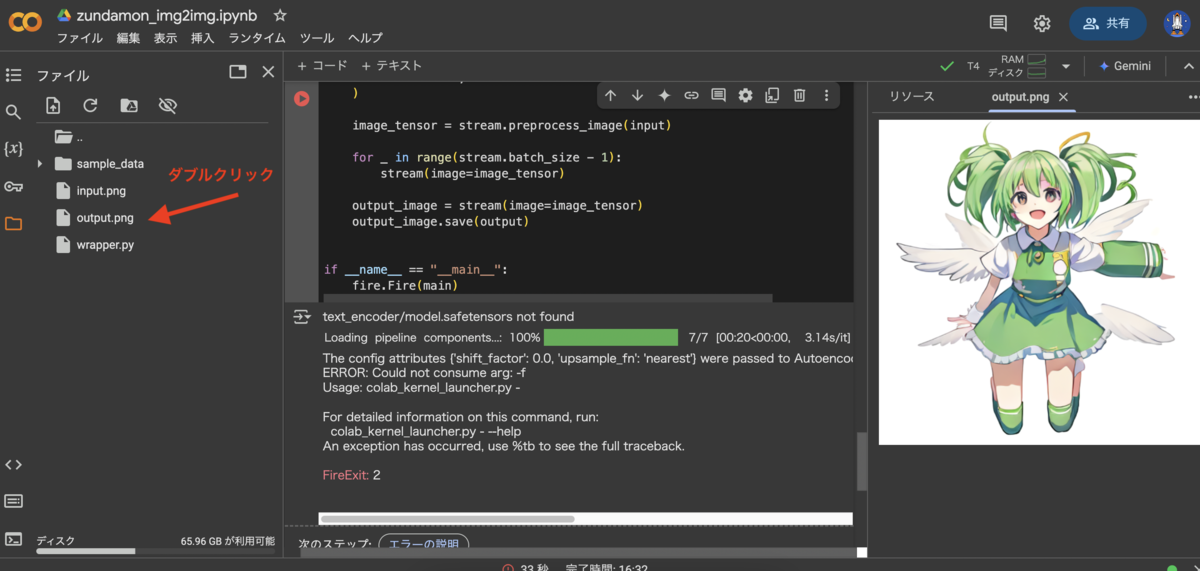Open the code snippets sidebar icon

click(x=13, y=464)
